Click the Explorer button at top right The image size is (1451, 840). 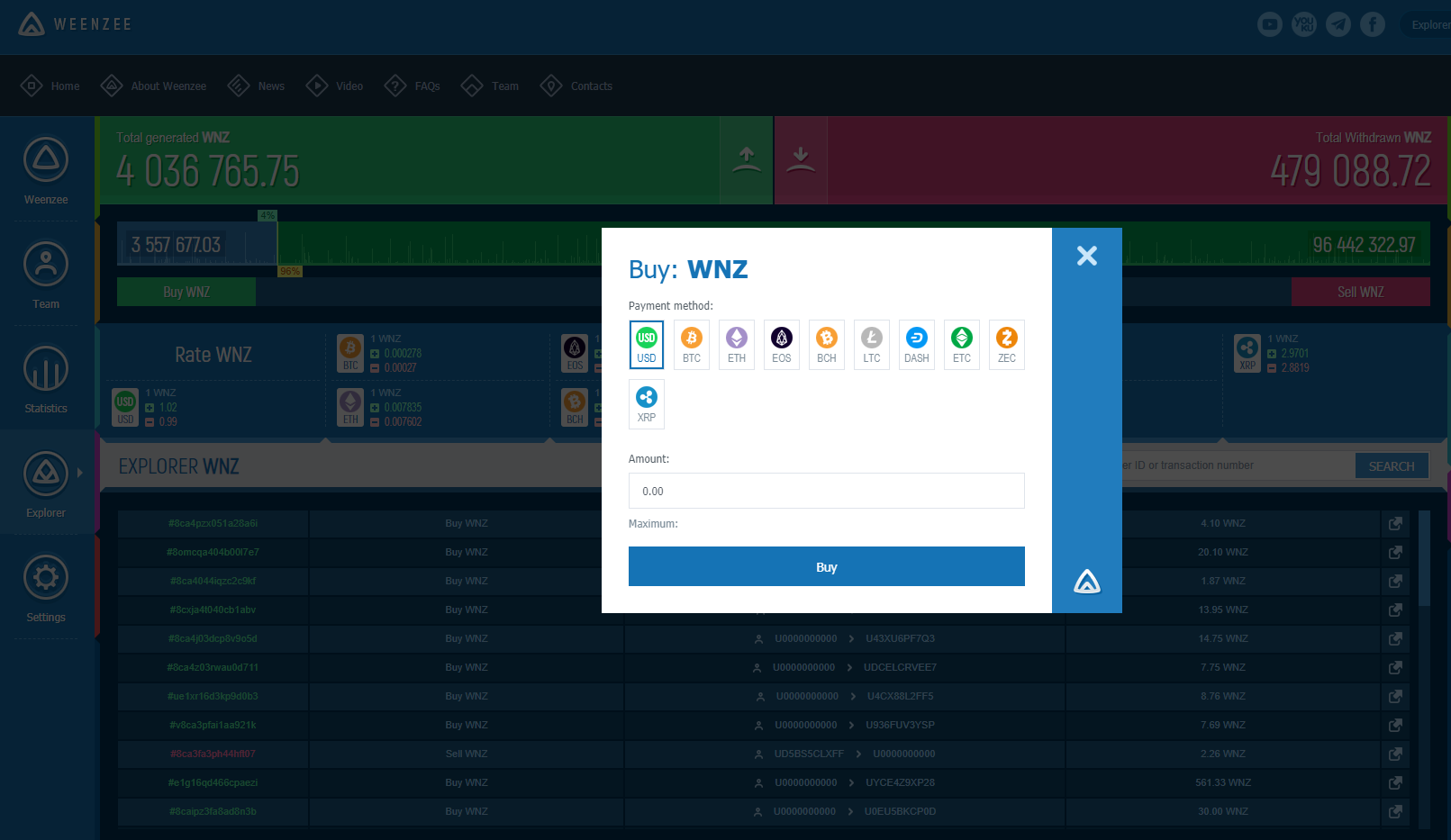click(1427, 24)
